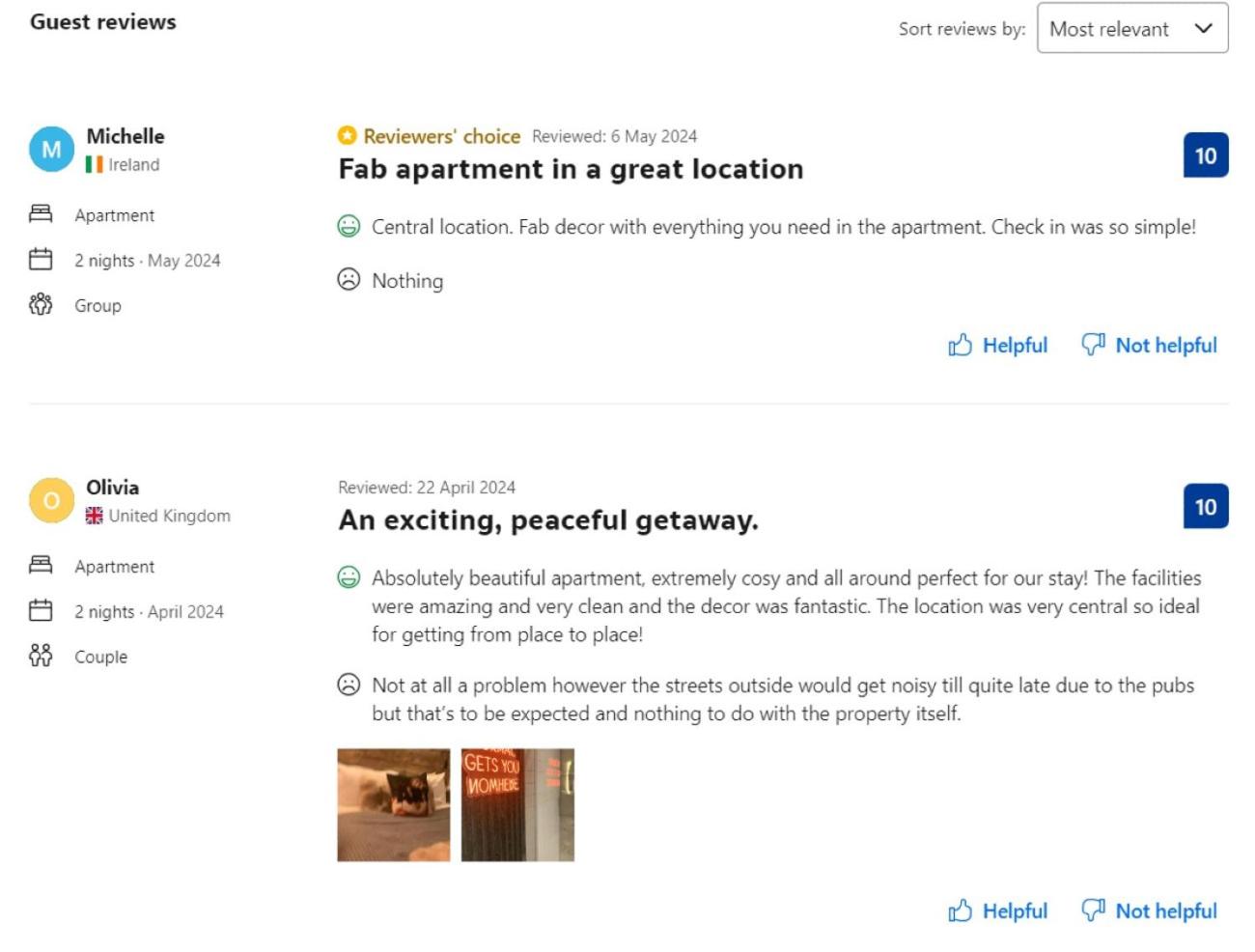The width and height of the screenshot is (1255, 952).
Task: Open the Sort reviews by dropdown
Action: (x=1131, y=28)
